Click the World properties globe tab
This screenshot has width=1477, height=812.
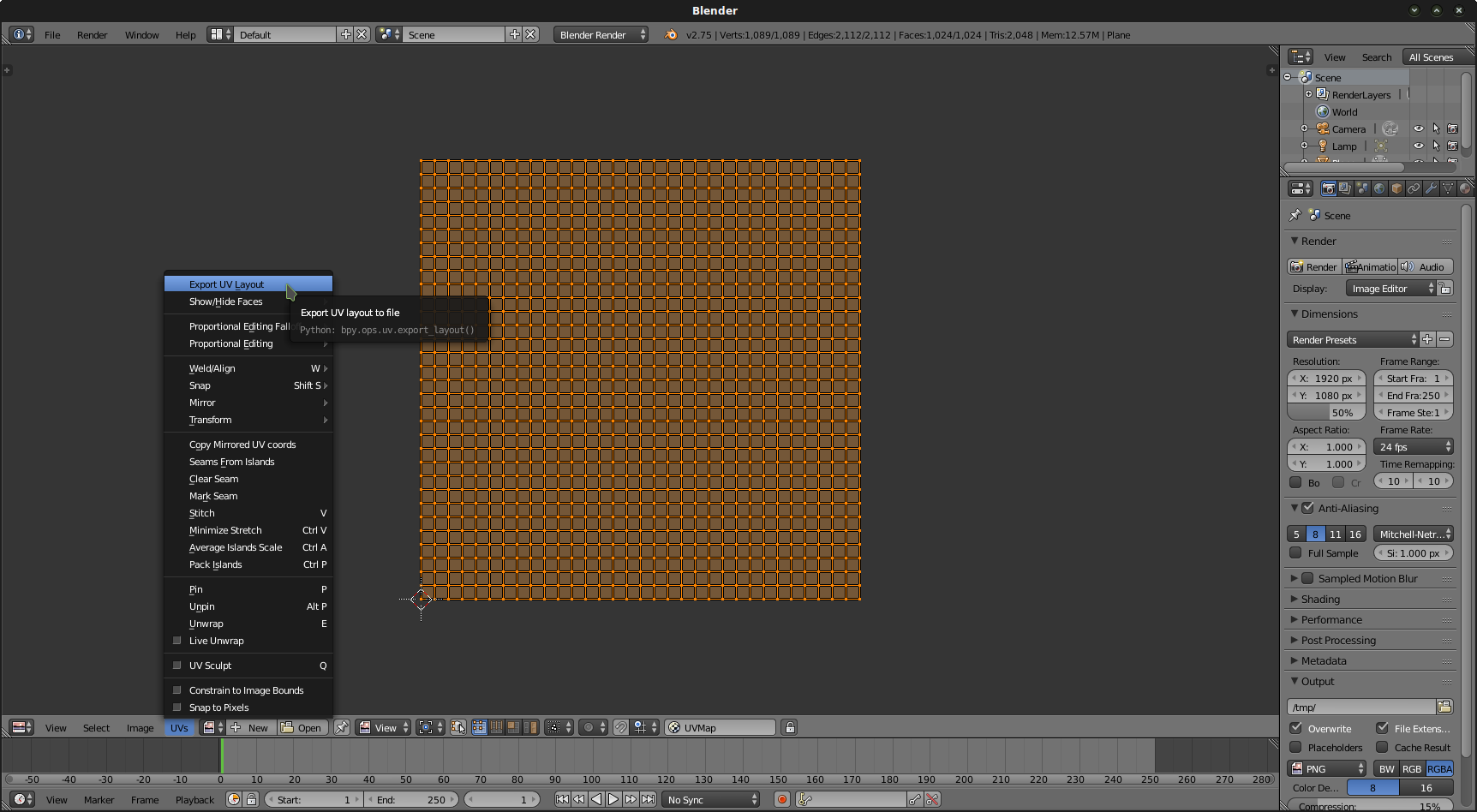coord(1379,188)
